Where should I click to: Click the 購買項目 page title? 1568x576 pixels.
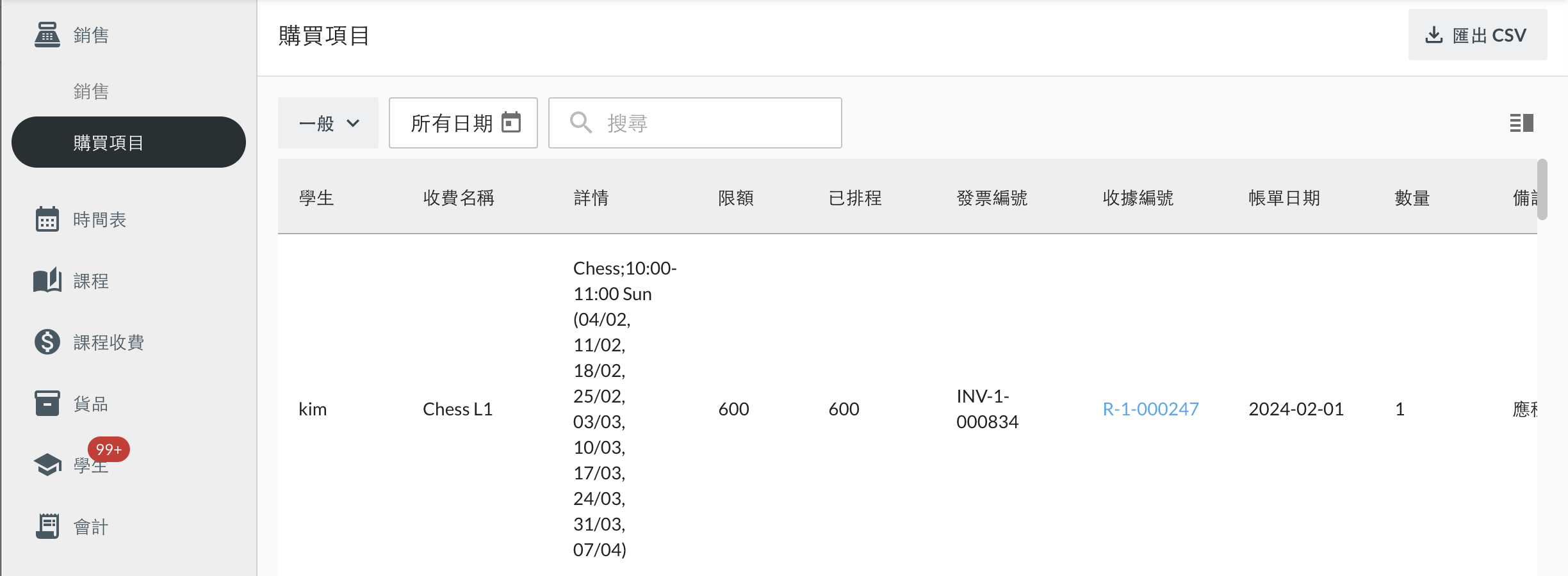(x=324, y=36)
